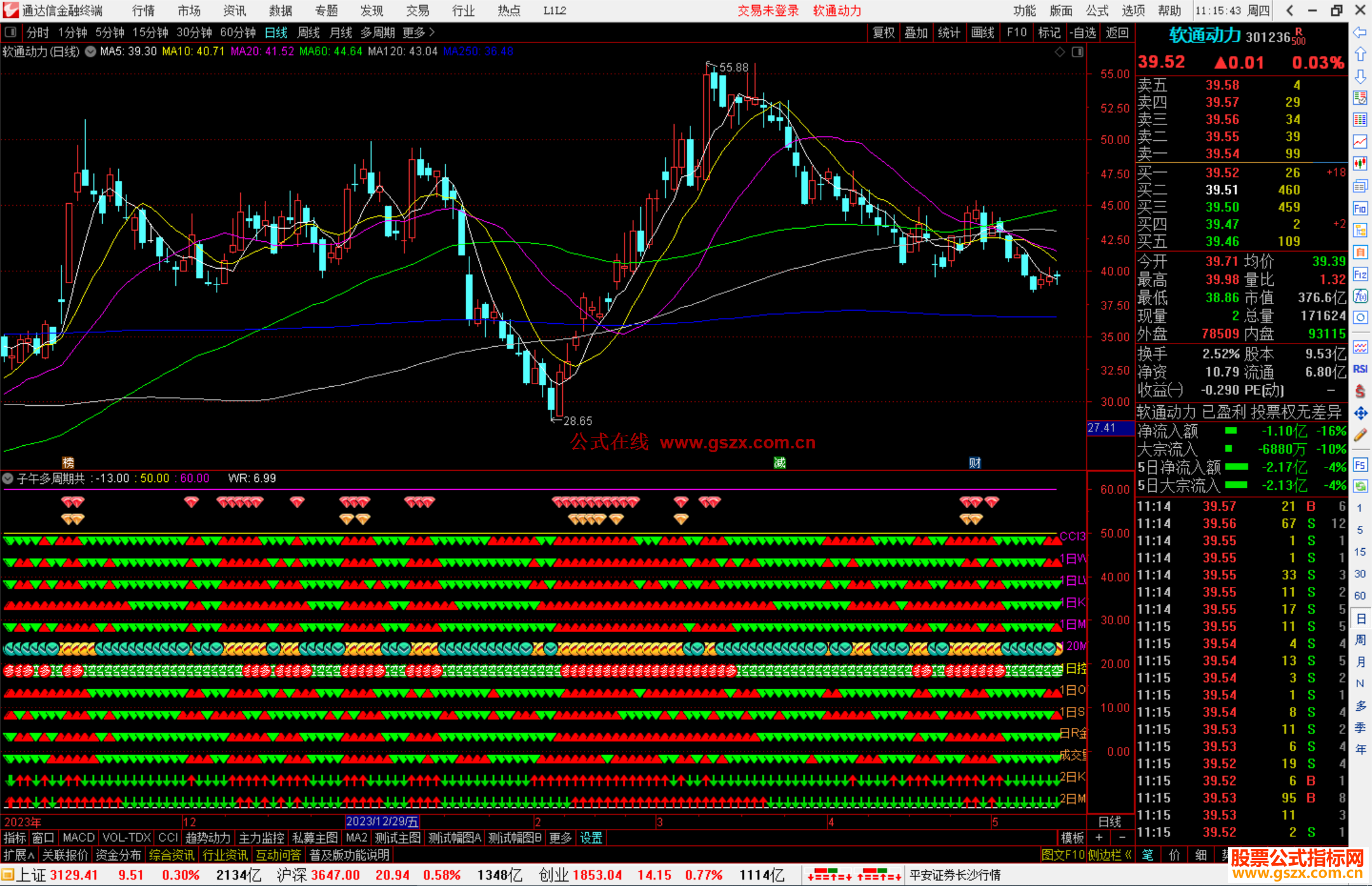Click the MACD indicator button
1372x886 pixels.
coord(79,838)
